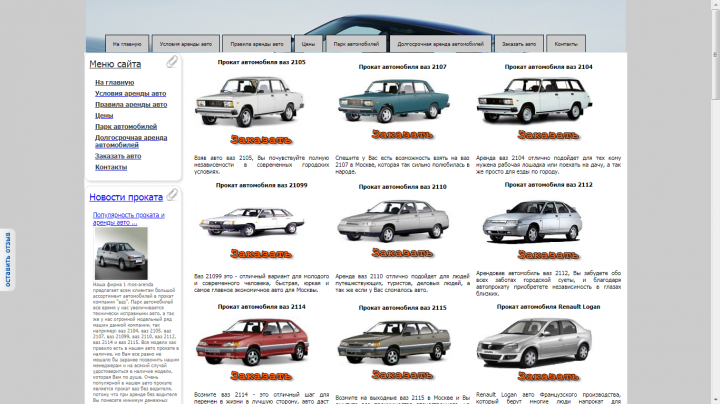Click the silver car news thumbnail

pos(121,253)
